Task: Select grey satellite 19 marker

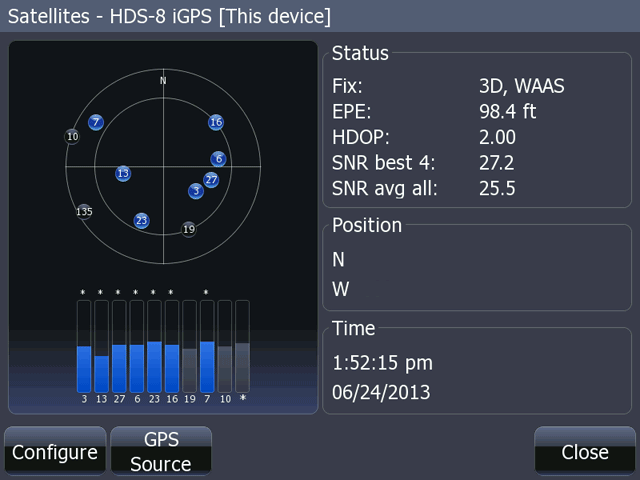Action: 189,229
